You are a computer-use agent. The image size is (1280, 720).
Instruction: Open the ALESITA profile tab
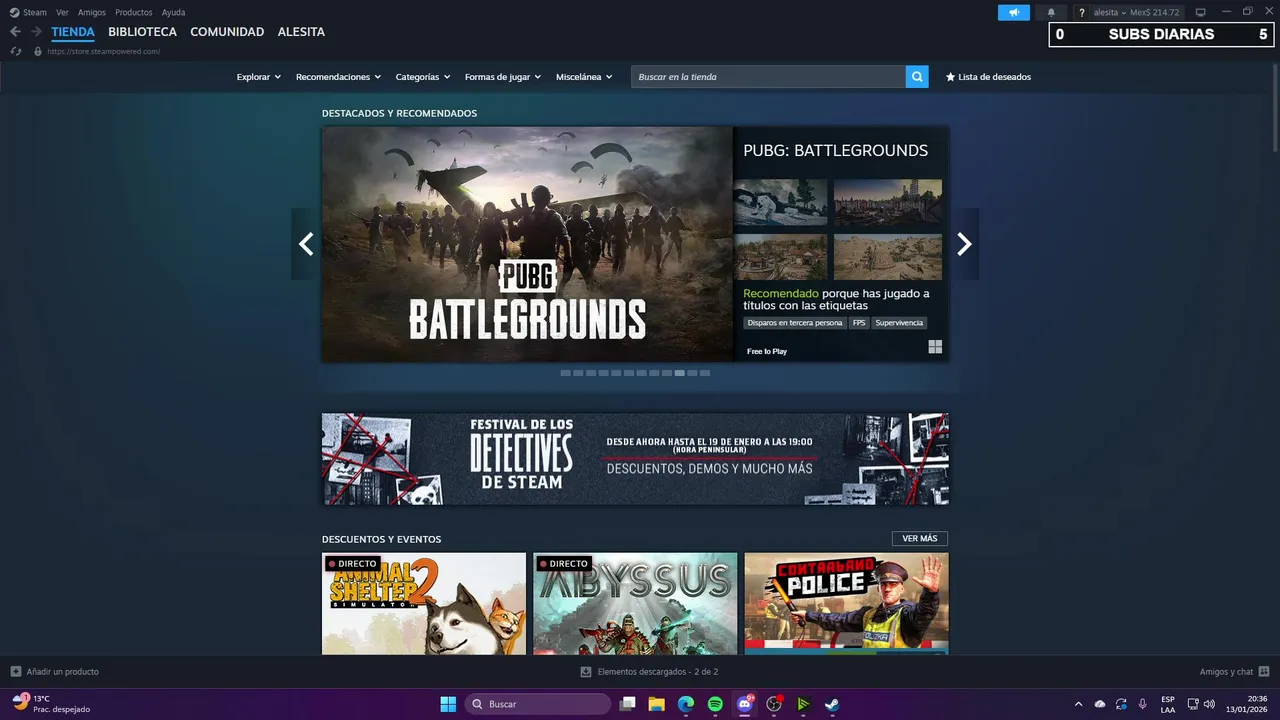(x=301, y=32)
